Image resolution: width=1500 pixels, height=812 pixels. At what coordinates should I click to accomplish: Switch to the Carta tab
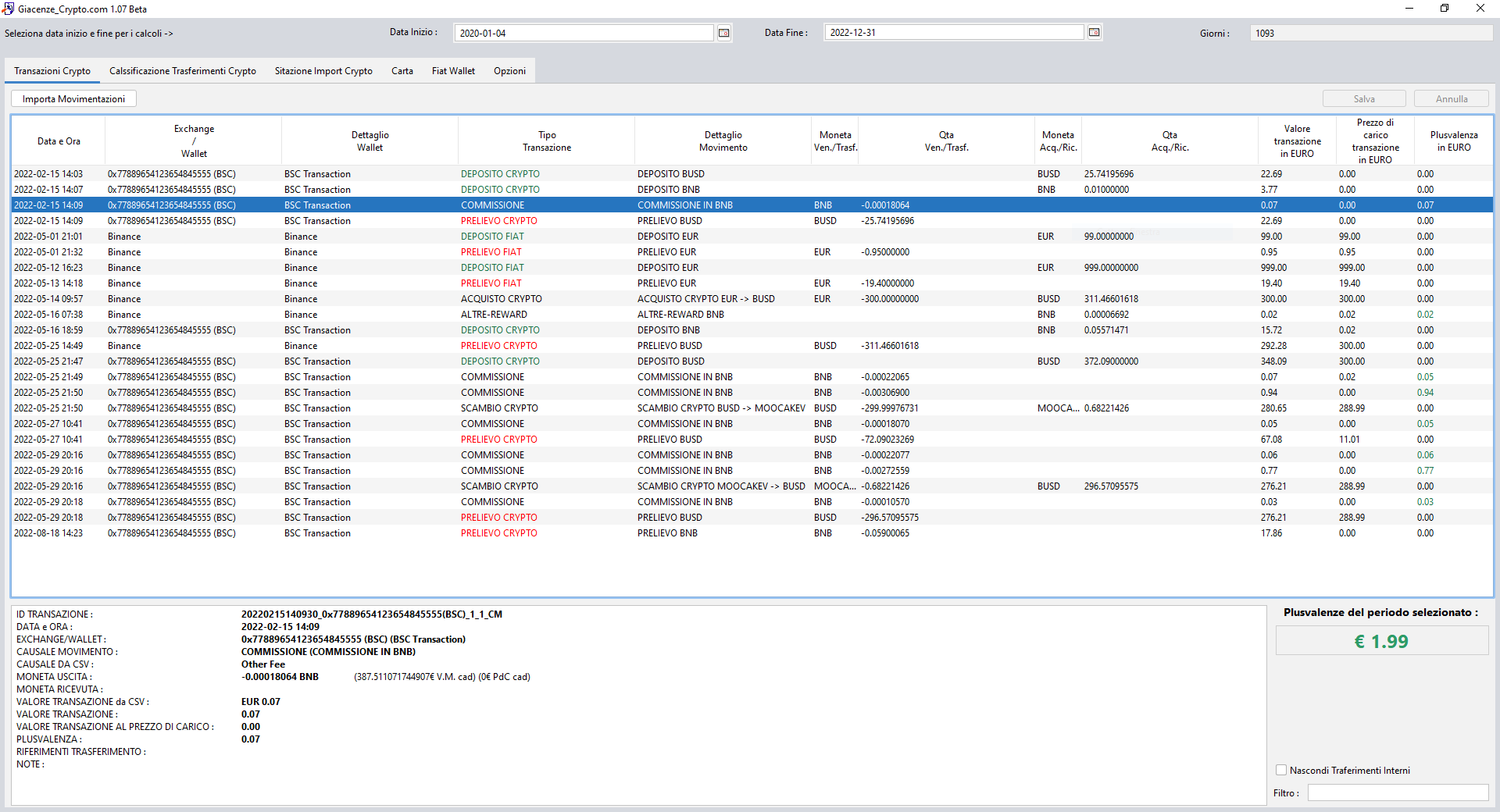[402, 70]
